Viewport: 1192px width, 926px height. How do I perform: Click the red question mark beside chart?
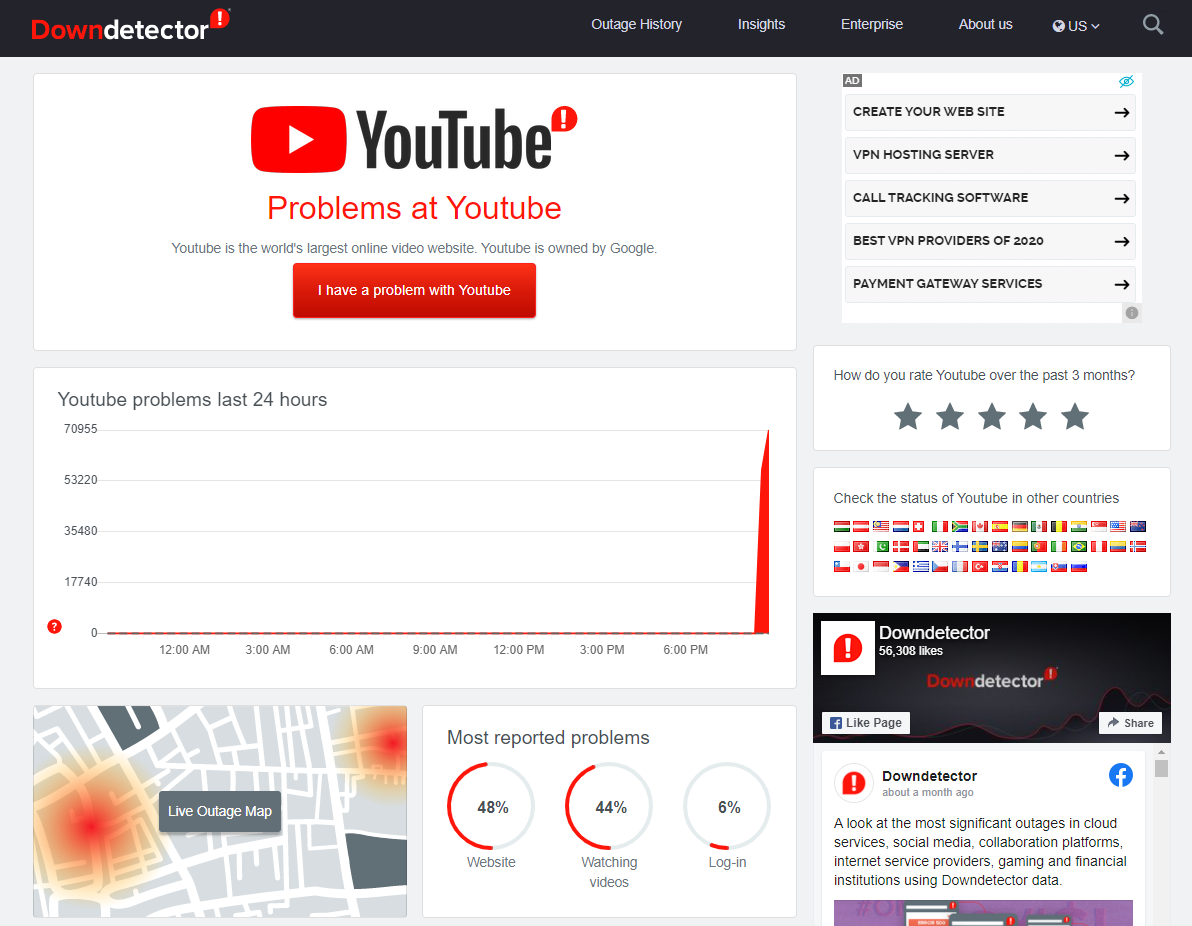coord(54,626)
